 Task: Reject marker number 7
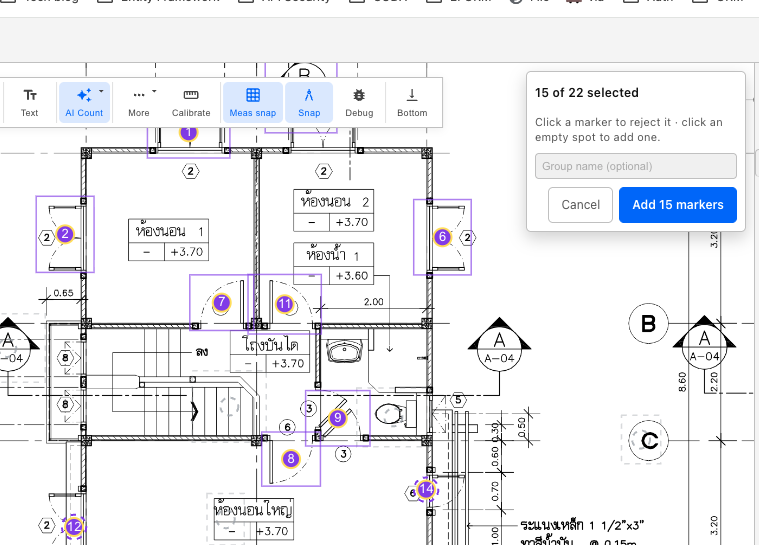point(221,302)
